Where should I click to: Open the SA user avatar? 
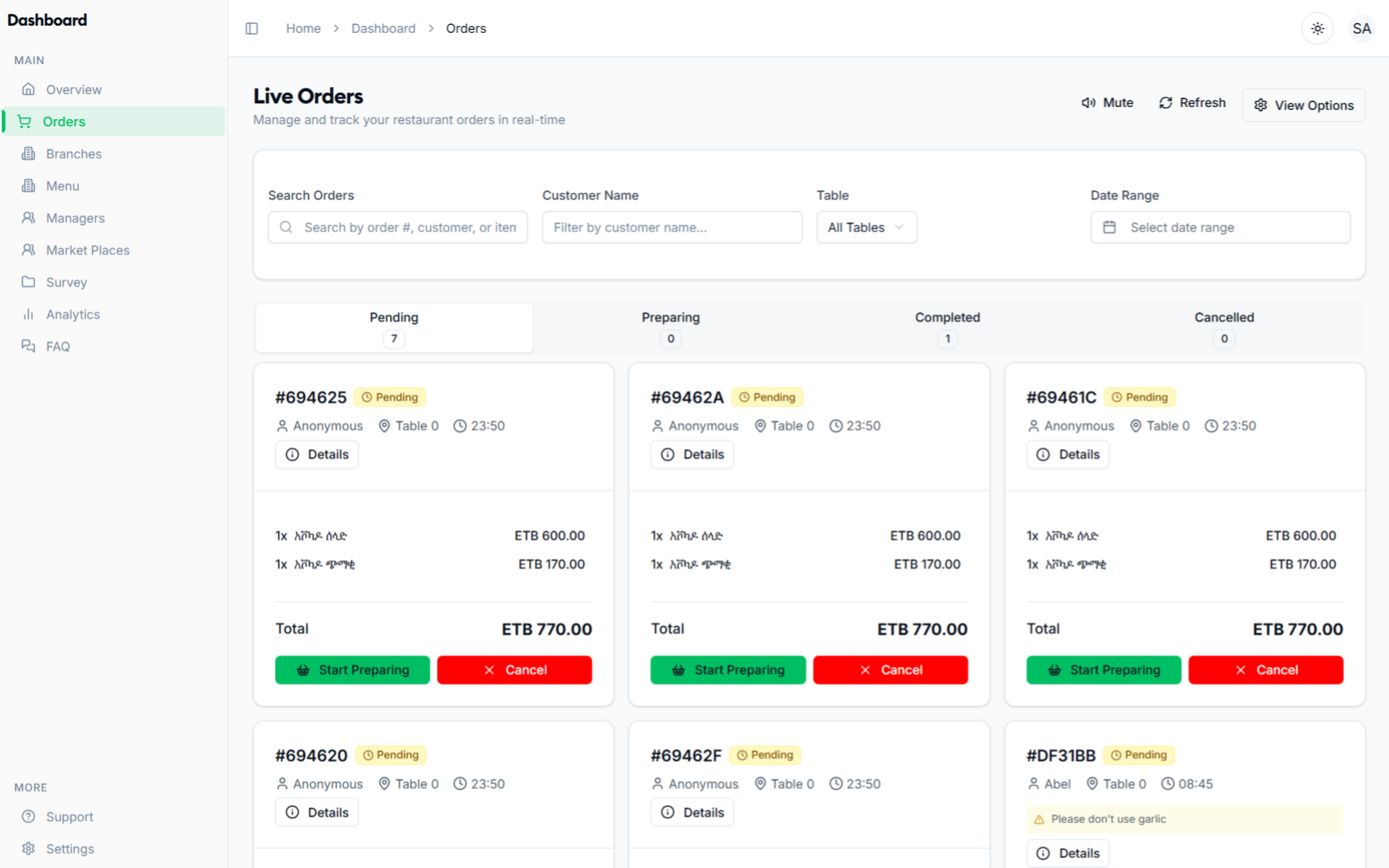[1361, 29]
